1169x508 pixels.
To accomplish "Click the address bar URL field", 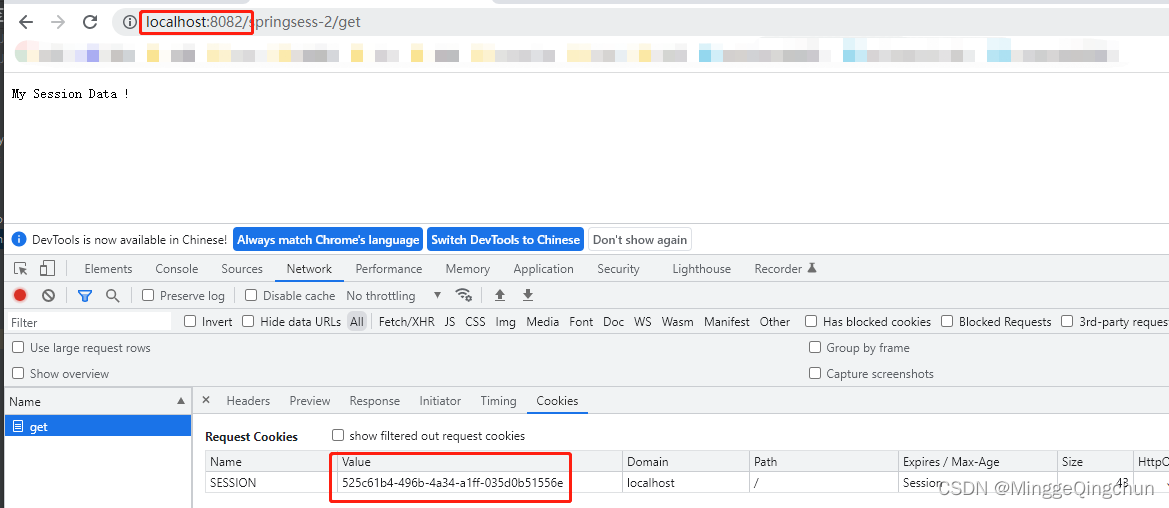I will (641, 22).
